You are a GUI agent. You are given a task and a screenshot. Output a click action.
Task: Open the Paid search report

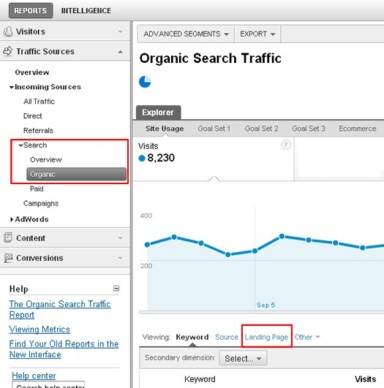tap(37, 189)
